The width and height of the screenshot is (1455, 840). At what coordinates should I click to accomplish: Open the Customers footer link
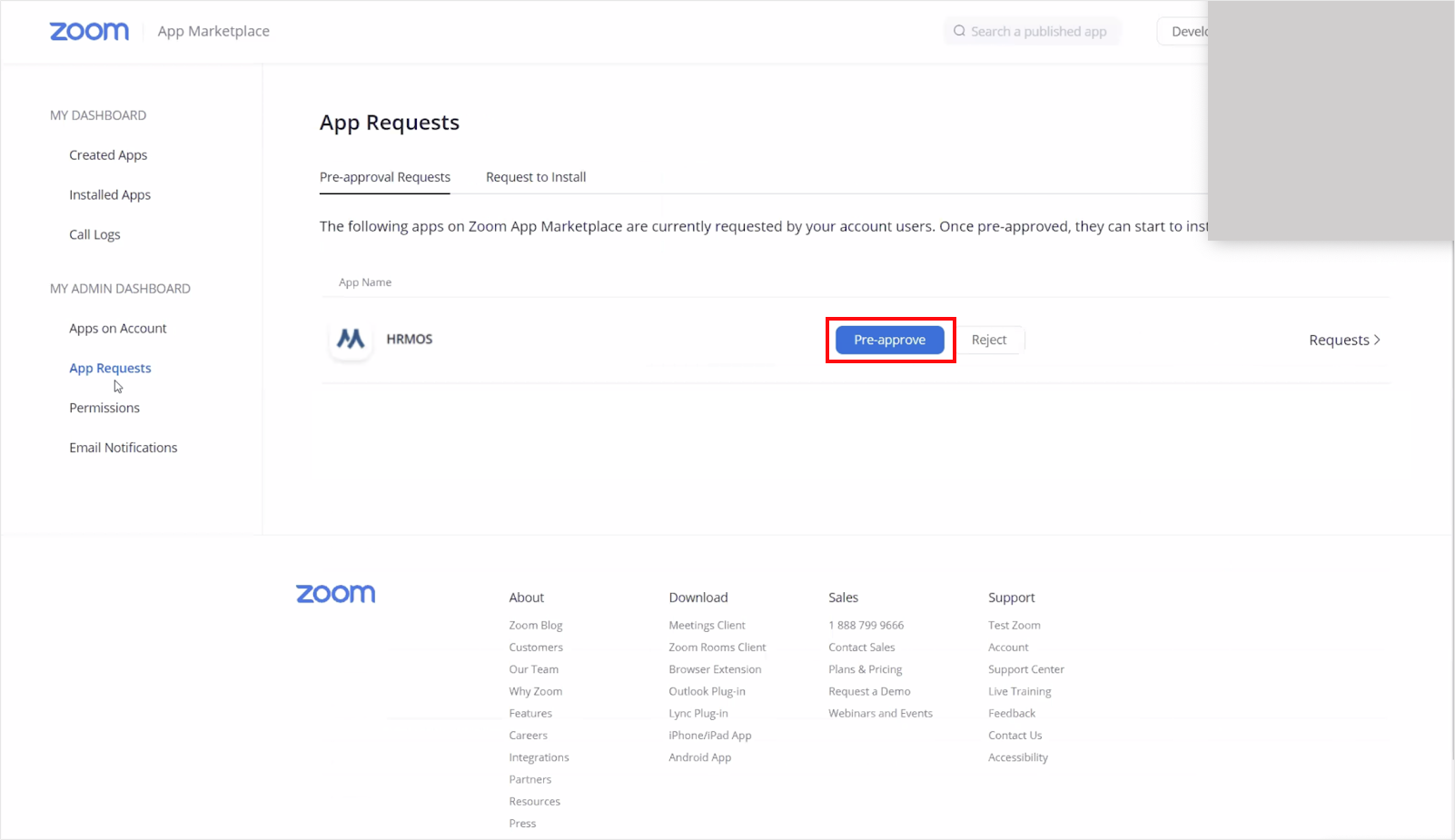pyautogui.click(x=536, y=647)
